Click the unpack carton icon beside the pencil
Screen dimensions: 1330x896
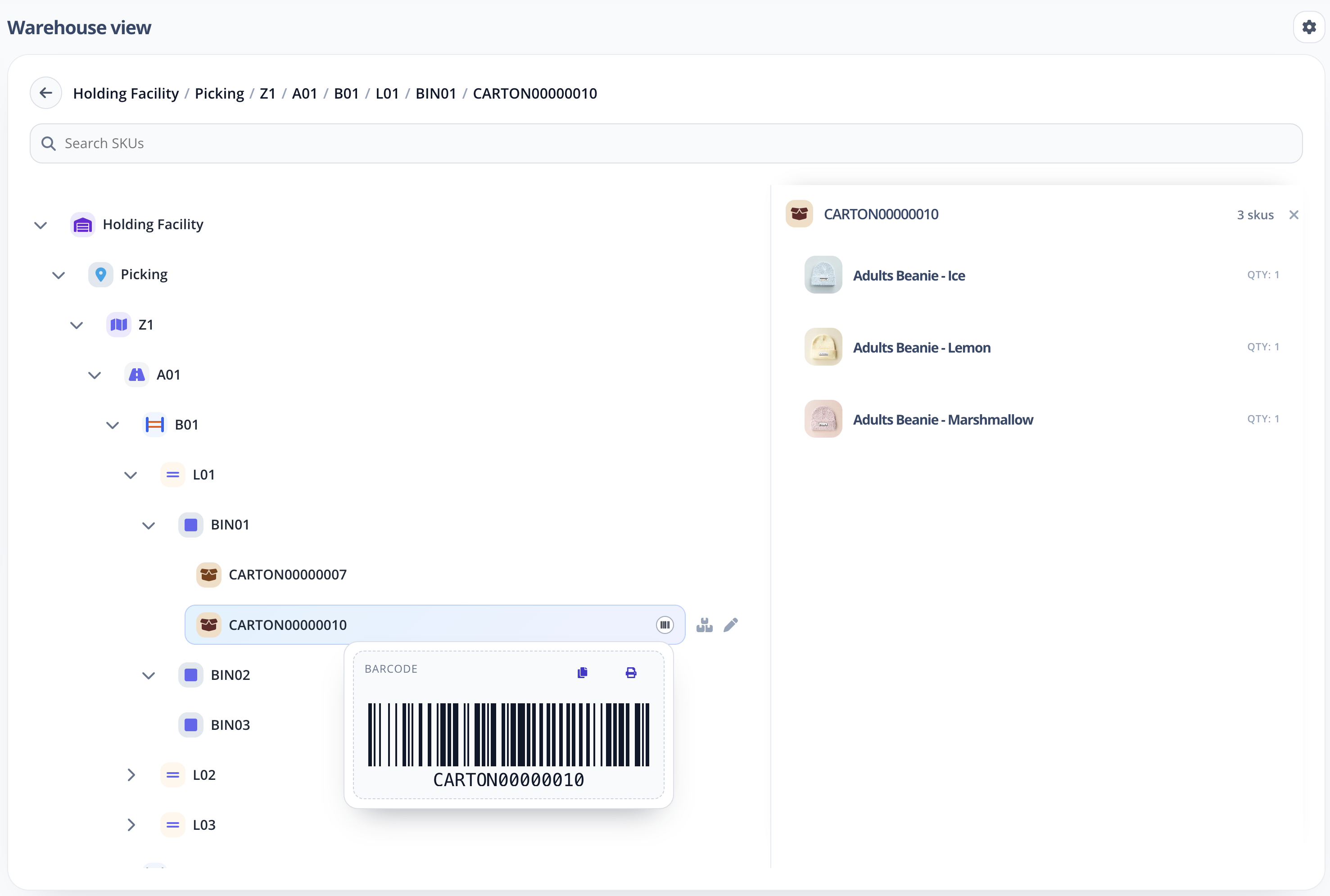(705, 624)
